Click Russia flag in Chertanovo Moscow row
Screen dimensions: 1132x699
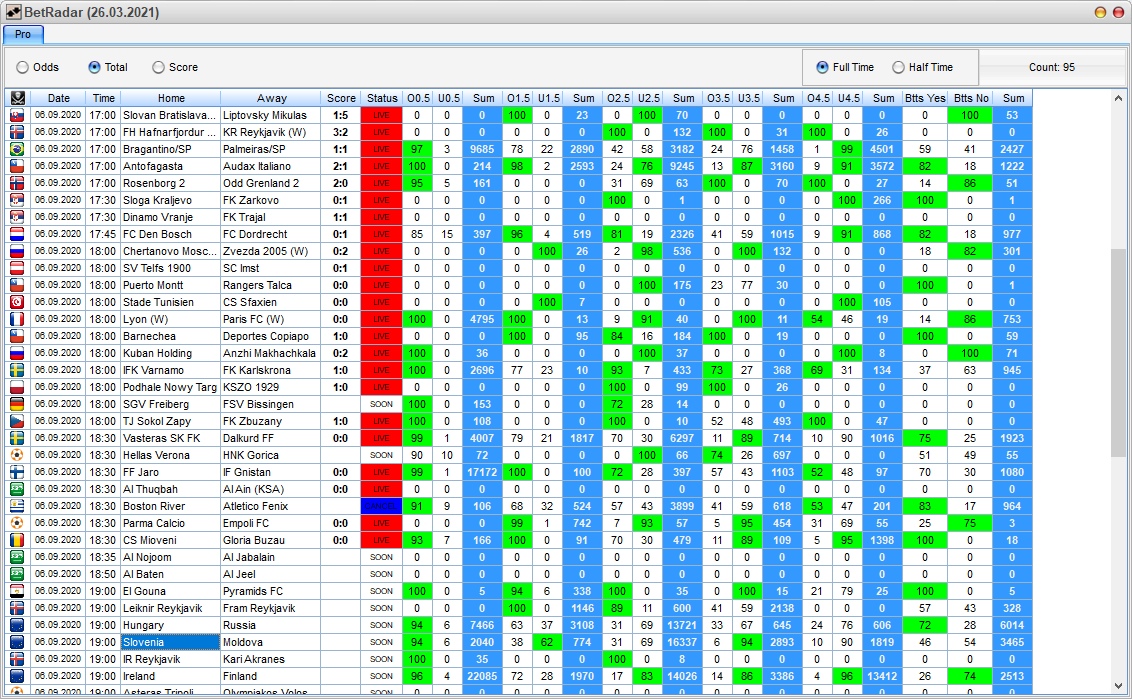(17, 251)
